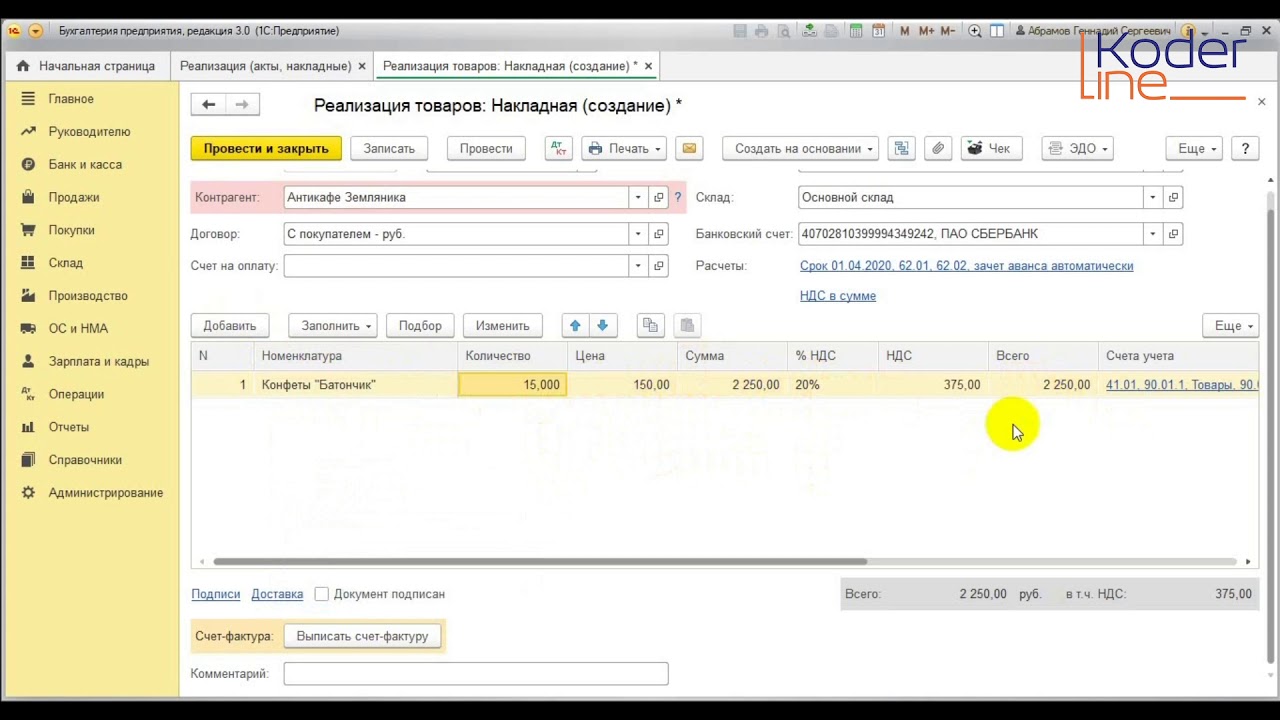
Task: Open the Счета учета link in row
Action: tap(1182, 385)
